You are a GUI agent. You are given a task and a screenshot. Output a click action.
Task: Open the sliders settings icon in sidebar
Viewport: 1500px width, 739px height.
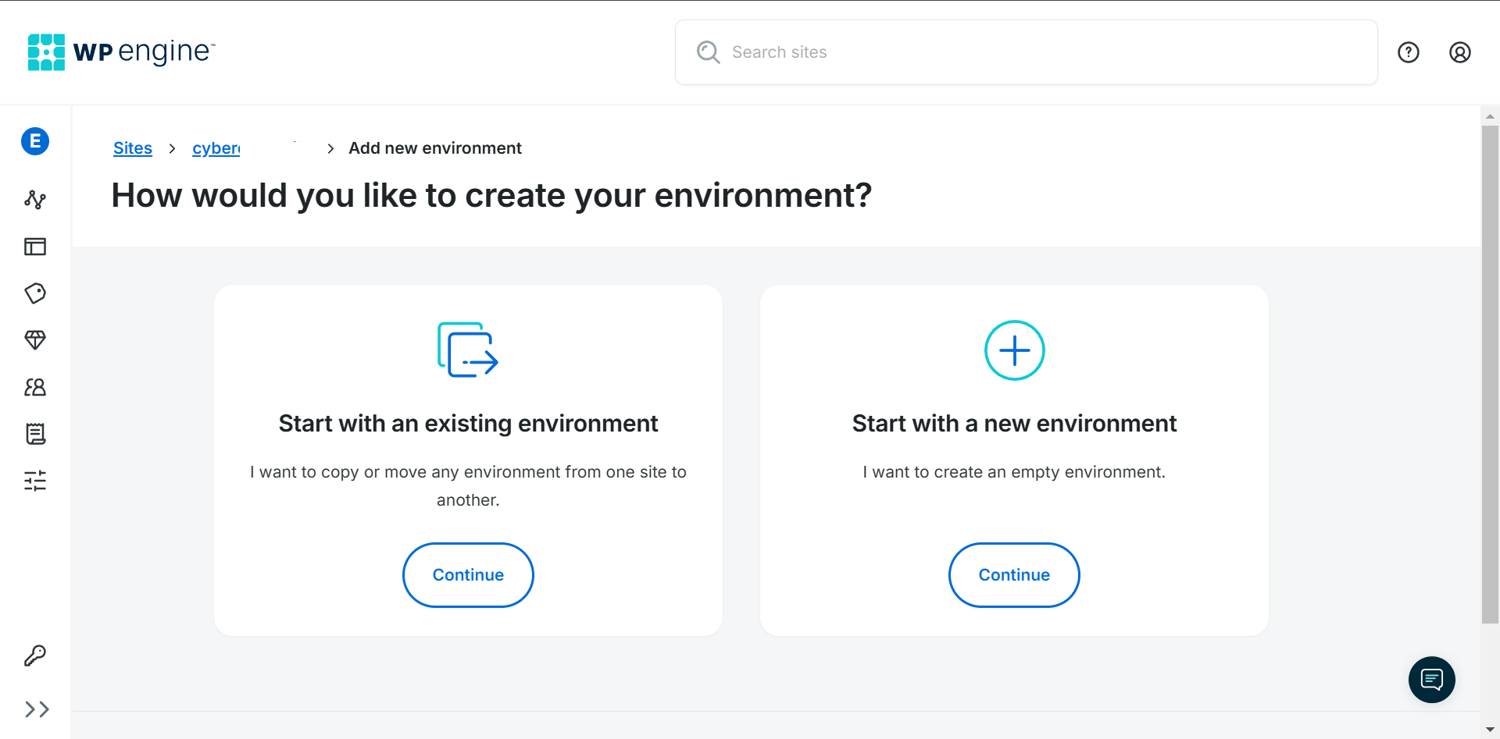click(x=35, y=481)
